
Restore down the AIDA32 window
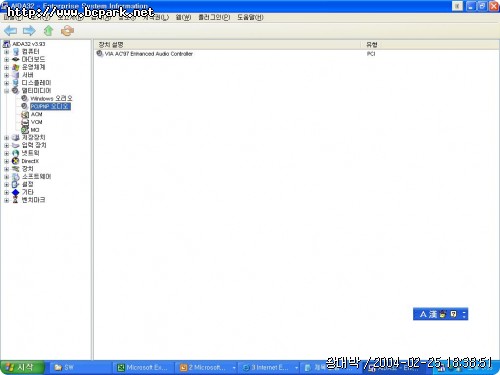(x=482, y=6)
